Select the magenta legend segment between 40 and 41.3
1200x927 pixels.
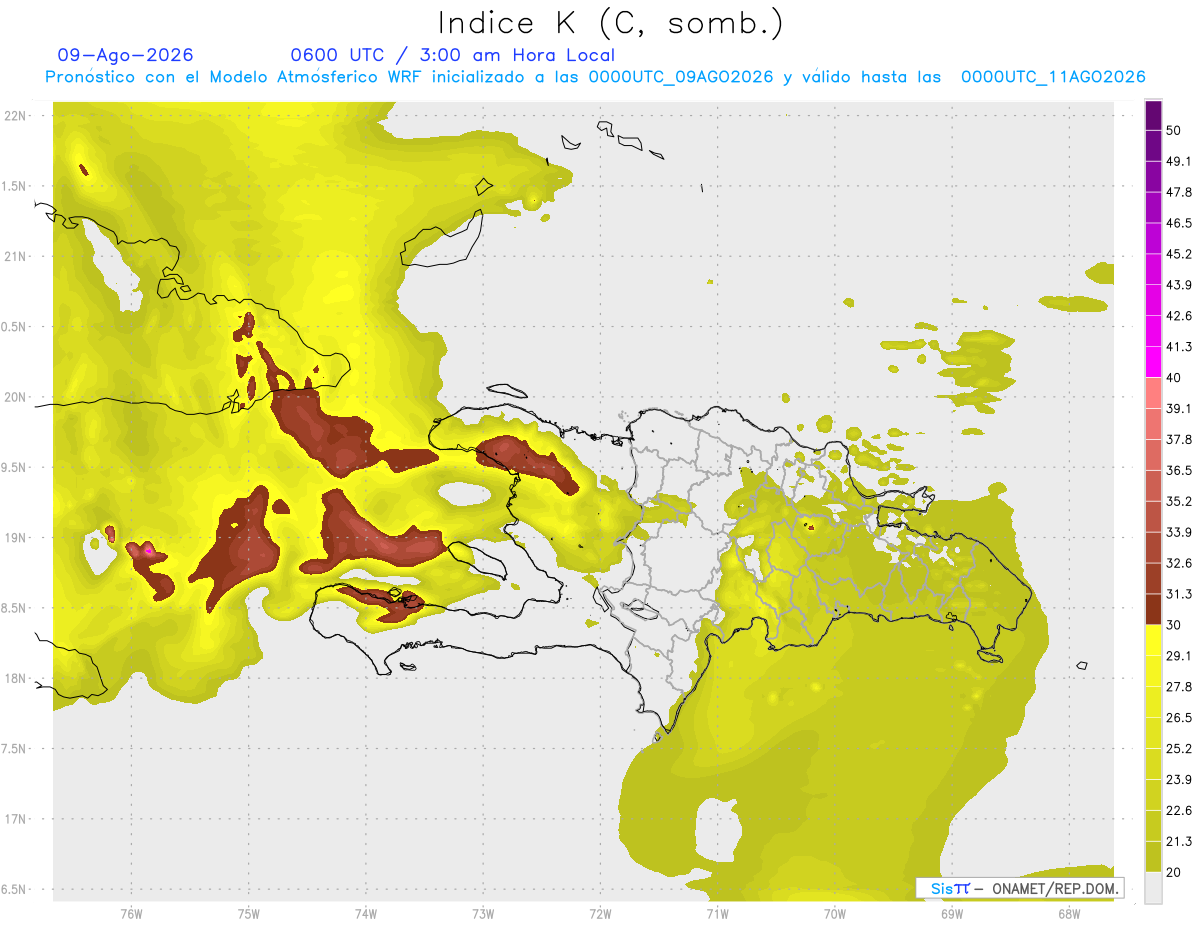click(x=1153, y=362)
